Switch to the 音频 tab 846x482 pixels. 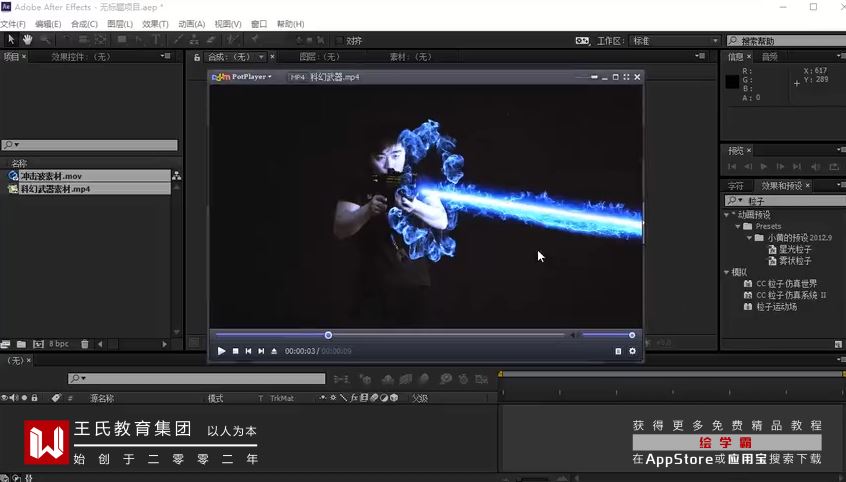769,57
